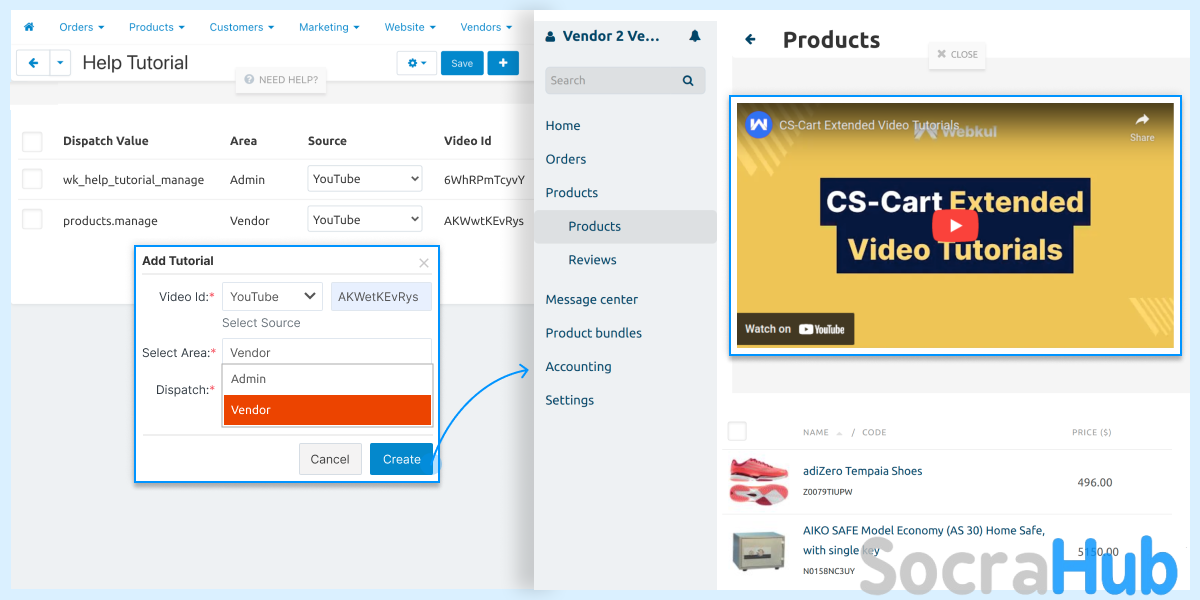The height and width of the screenshot is (600, 1200).
Task: Choose Vendor in area list
Action: pyautogui.click(x=327, y=410)
